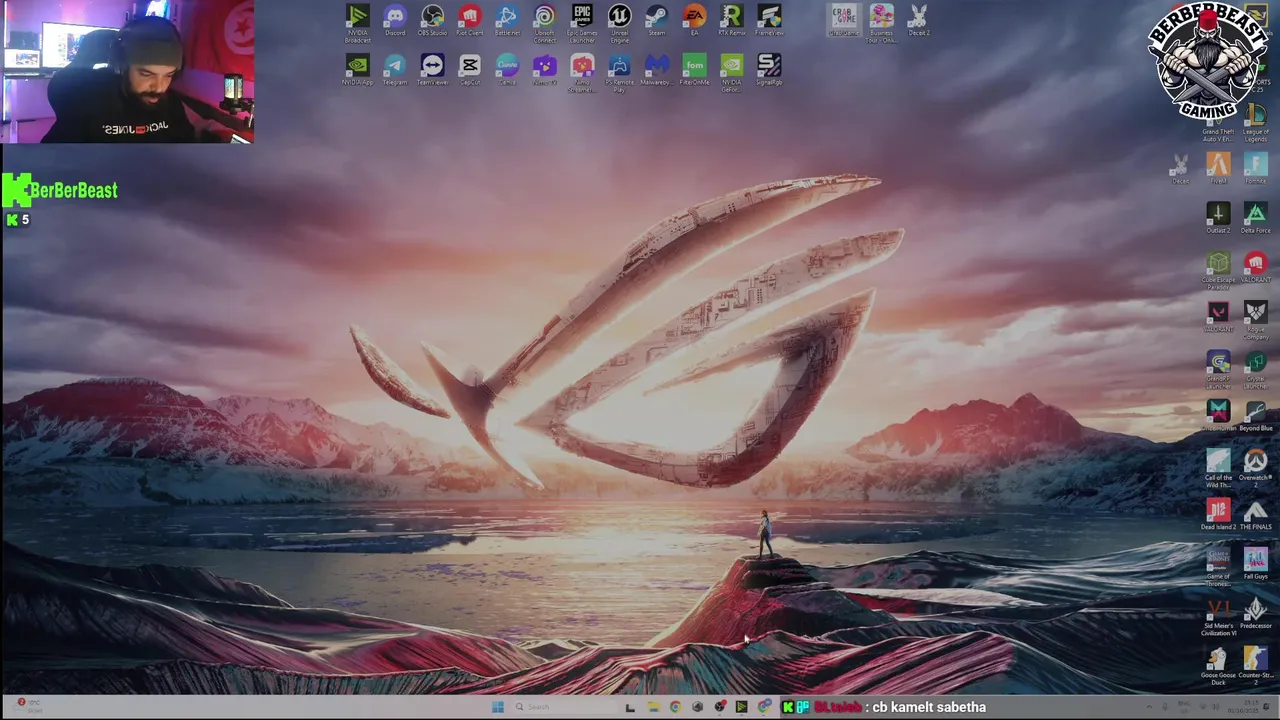This screenshot has width=1280, height=720.
Task: Select the Predecessor desktop icon
Action: click(1256, 613)
